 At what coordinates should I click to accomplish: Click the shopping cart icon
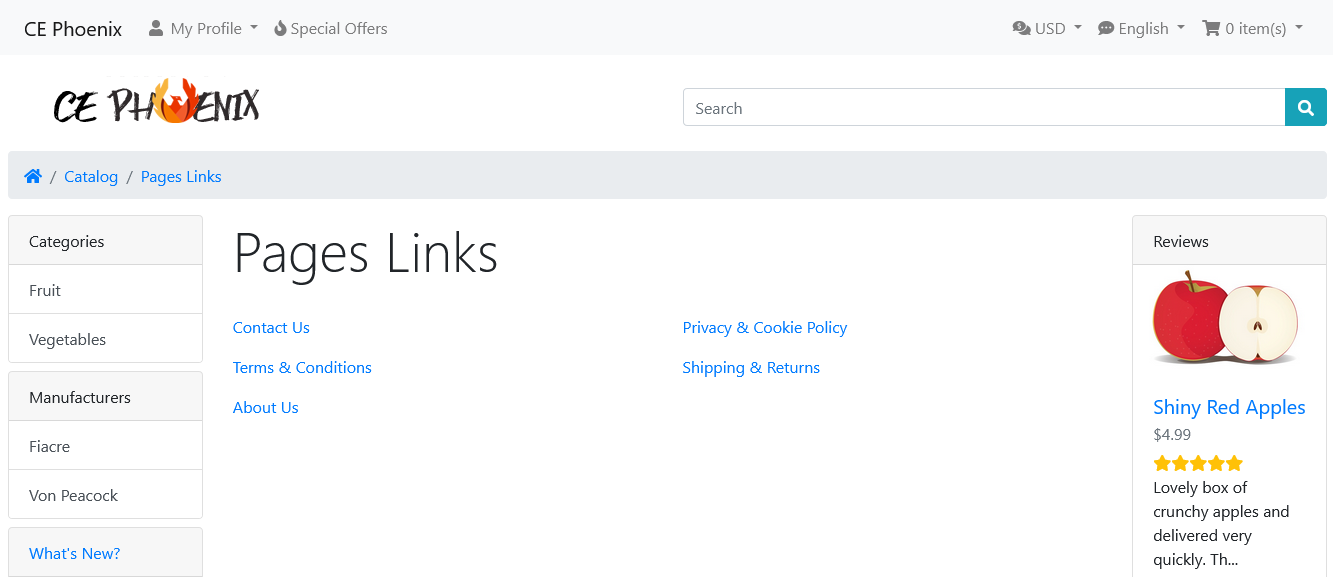(1211, 28)
